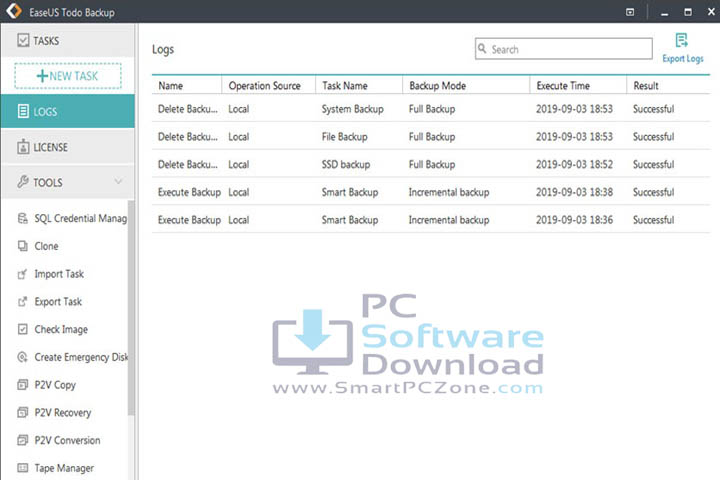This screenshot has height=480, width=720.
Task: Click the magnifier icon in search box
Action: click(x=482, y=48)
